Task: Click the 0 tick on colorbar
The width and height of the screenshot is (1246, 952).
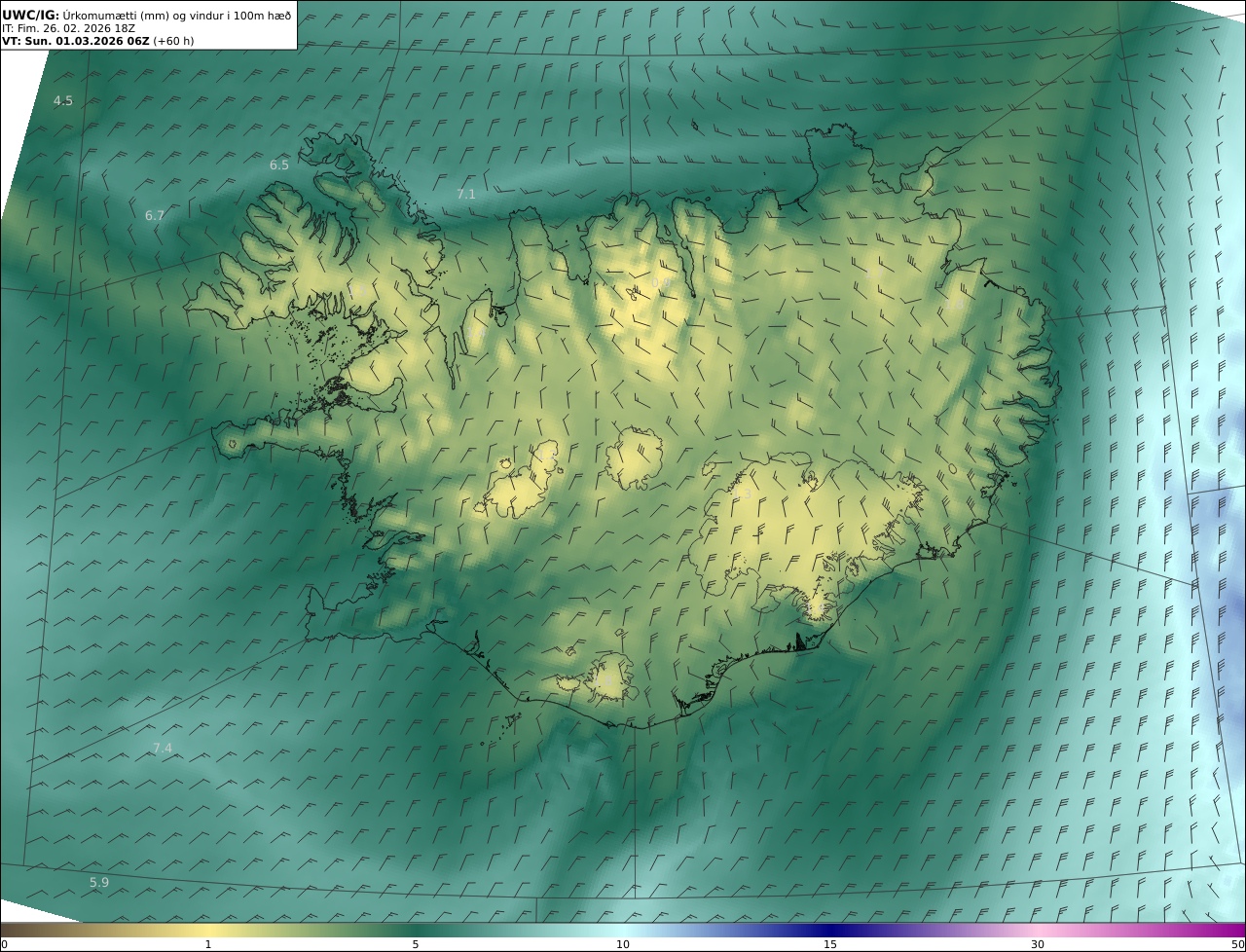Action: [4, 944]
